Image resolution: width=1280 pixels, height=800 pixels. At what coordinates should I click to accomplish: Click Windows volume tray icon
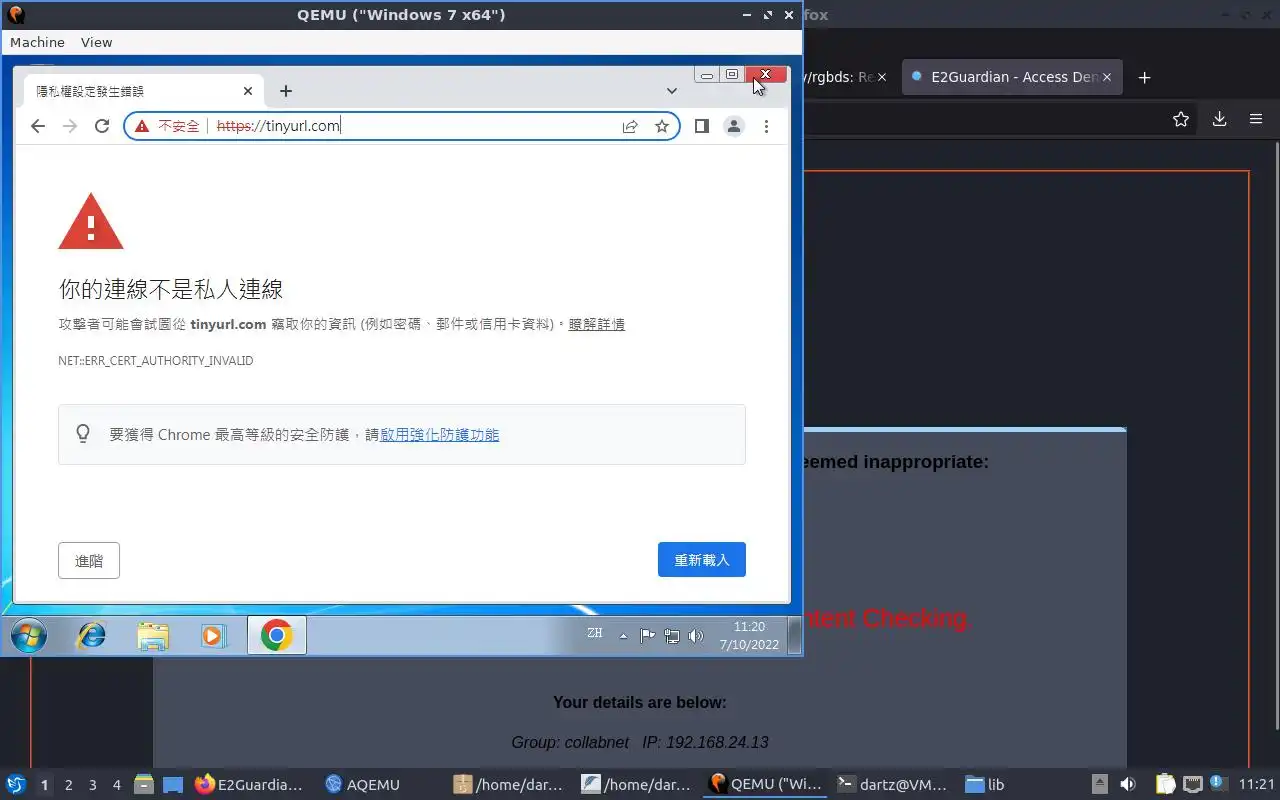(x=697, y=636)
